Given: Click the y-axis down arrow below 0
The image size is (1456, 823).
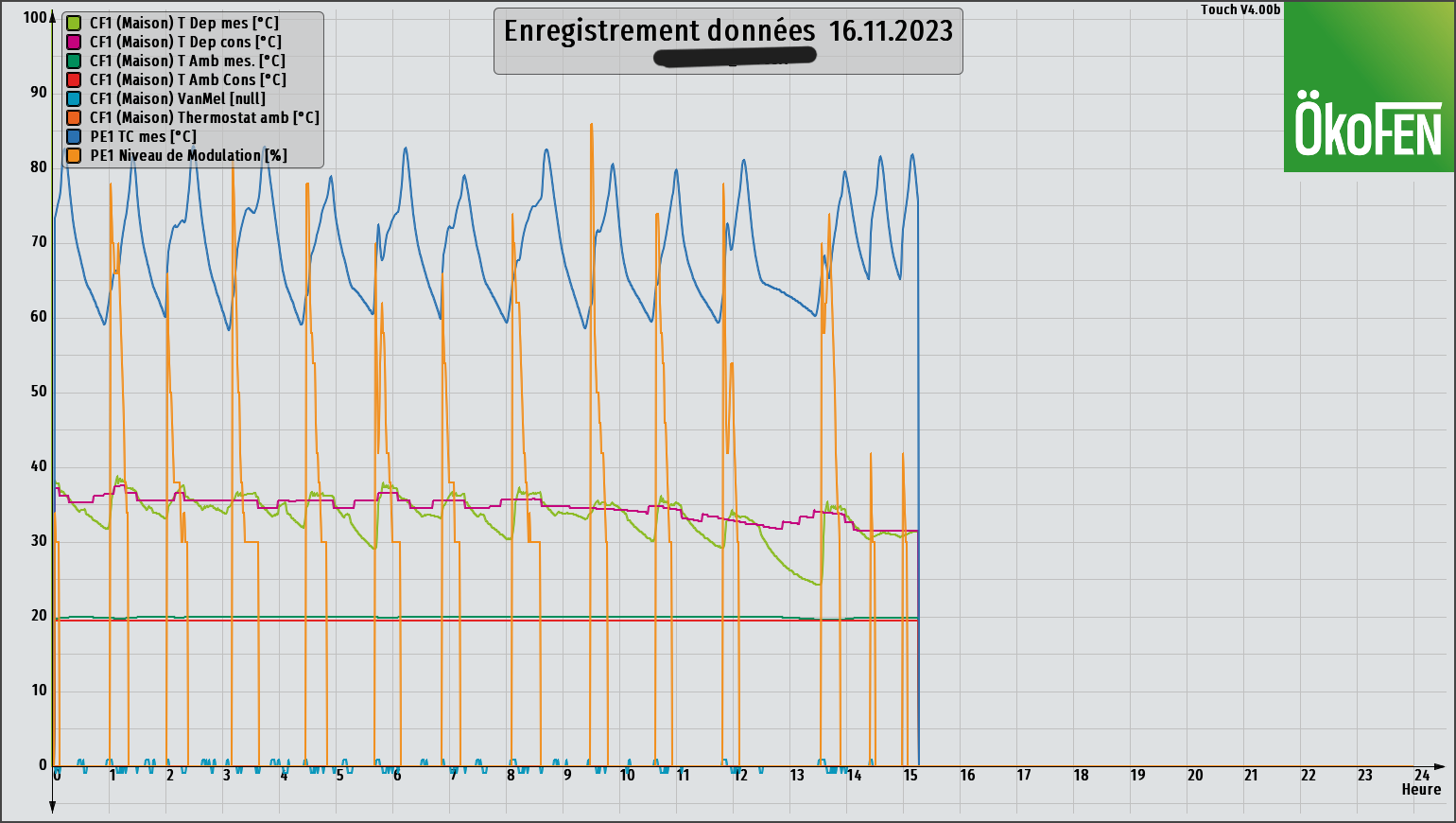Looking at the screenshot, I should pos(52,807).
